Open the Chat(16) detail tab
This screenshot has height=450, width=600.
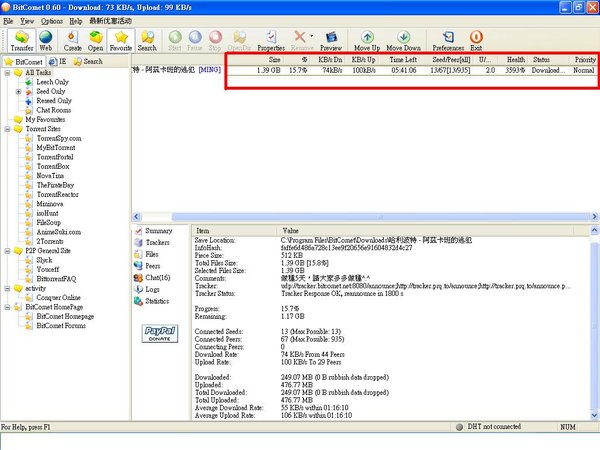(152, 278)
